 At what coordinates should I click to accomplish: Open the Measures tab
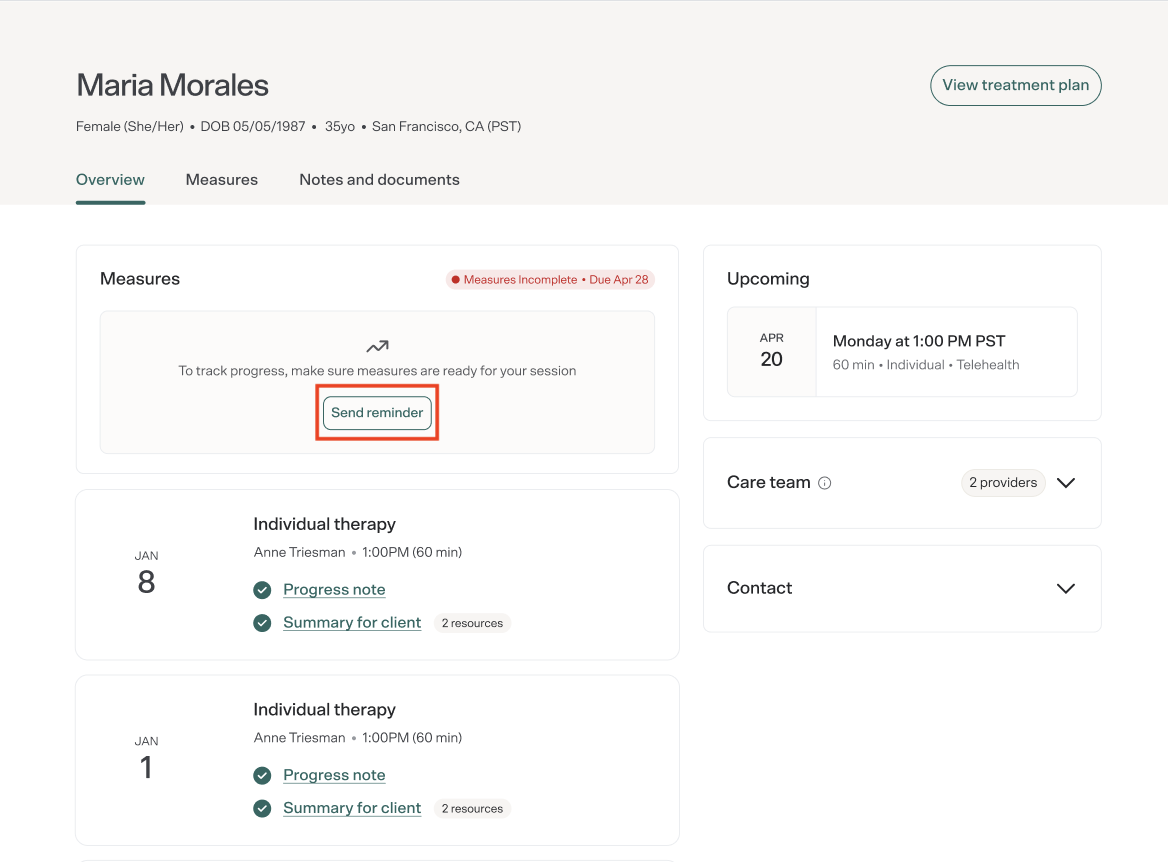pyautogui.click(x=222, y=180)
